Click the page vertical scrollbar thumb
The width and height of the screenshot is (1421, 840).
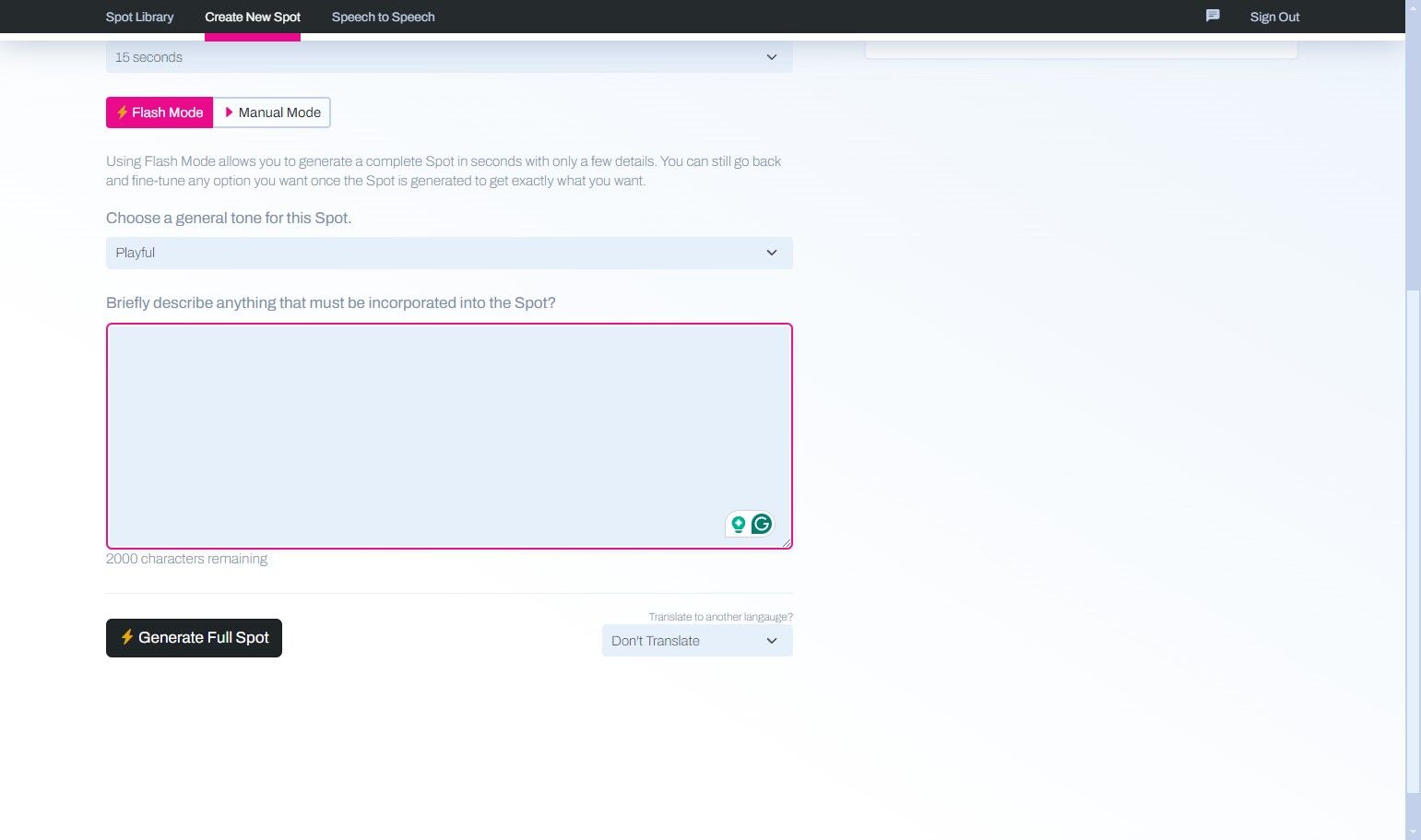point(1413,539)
